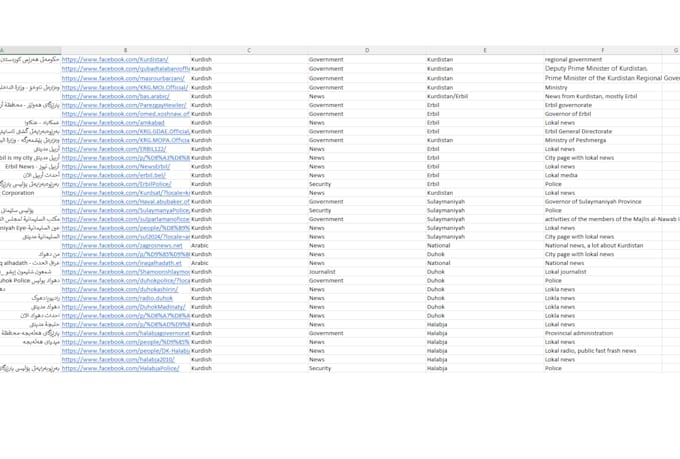
Task: Follow the duhokpolice Facebook link
Action: tap(126, 281)
